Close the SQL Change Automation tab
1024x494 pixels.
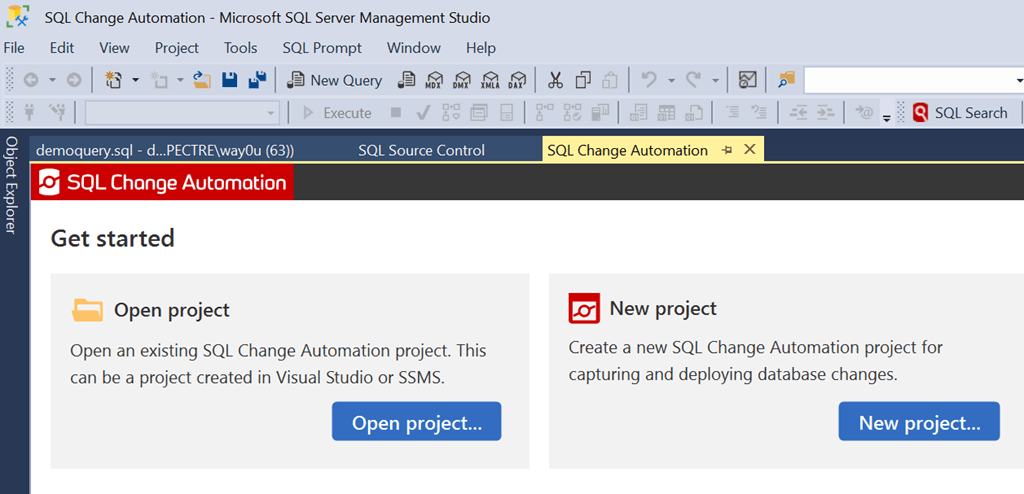[x=750, y=150]
